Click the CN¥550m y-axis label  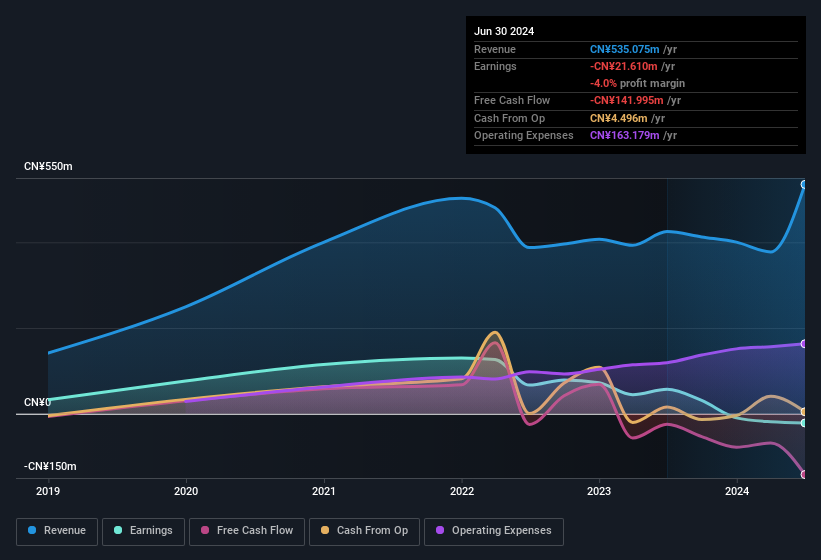[48, 166]
